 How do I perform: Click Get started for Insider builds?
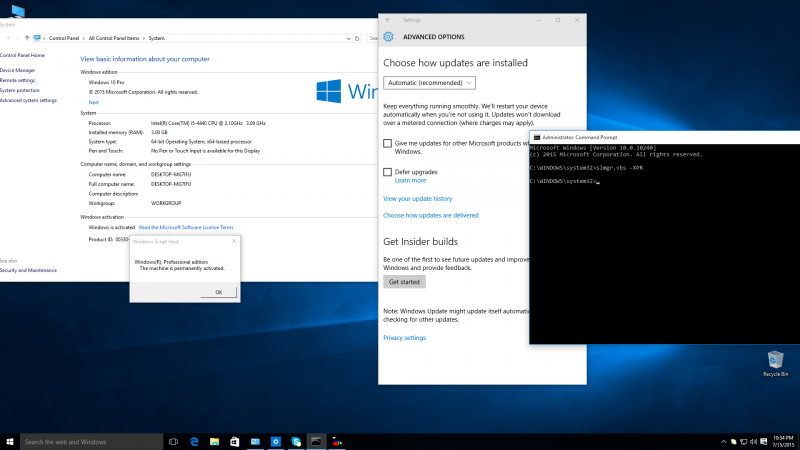pyautogui.click(x=404, y=282)
